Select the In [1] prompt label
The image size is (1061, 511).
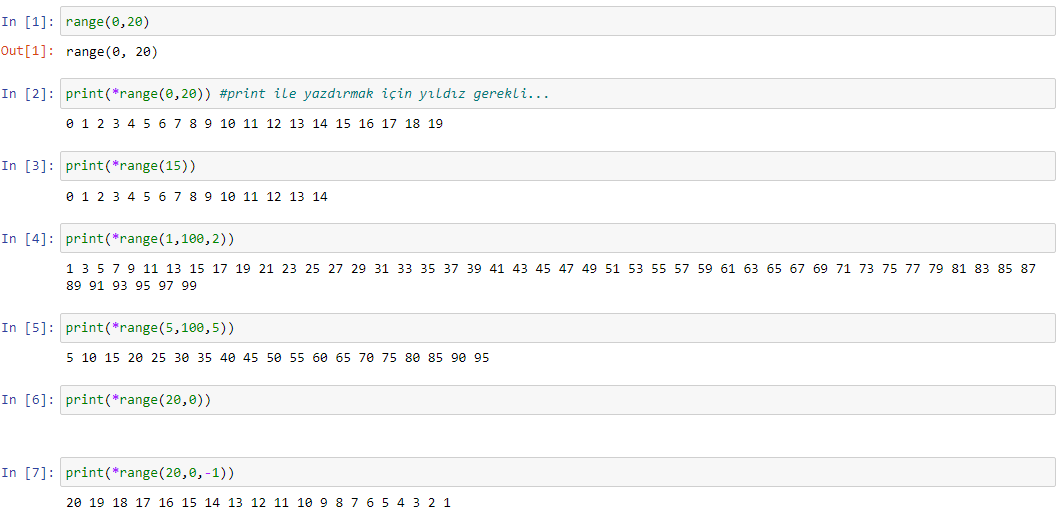click(x=28, y=22)
